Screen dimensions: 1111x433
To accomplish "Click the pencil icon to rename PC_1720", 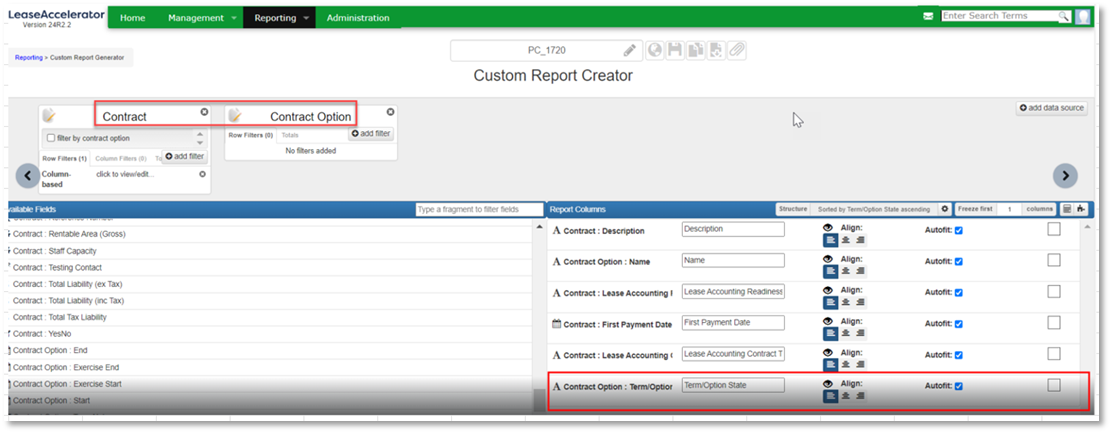I will 629,50.
